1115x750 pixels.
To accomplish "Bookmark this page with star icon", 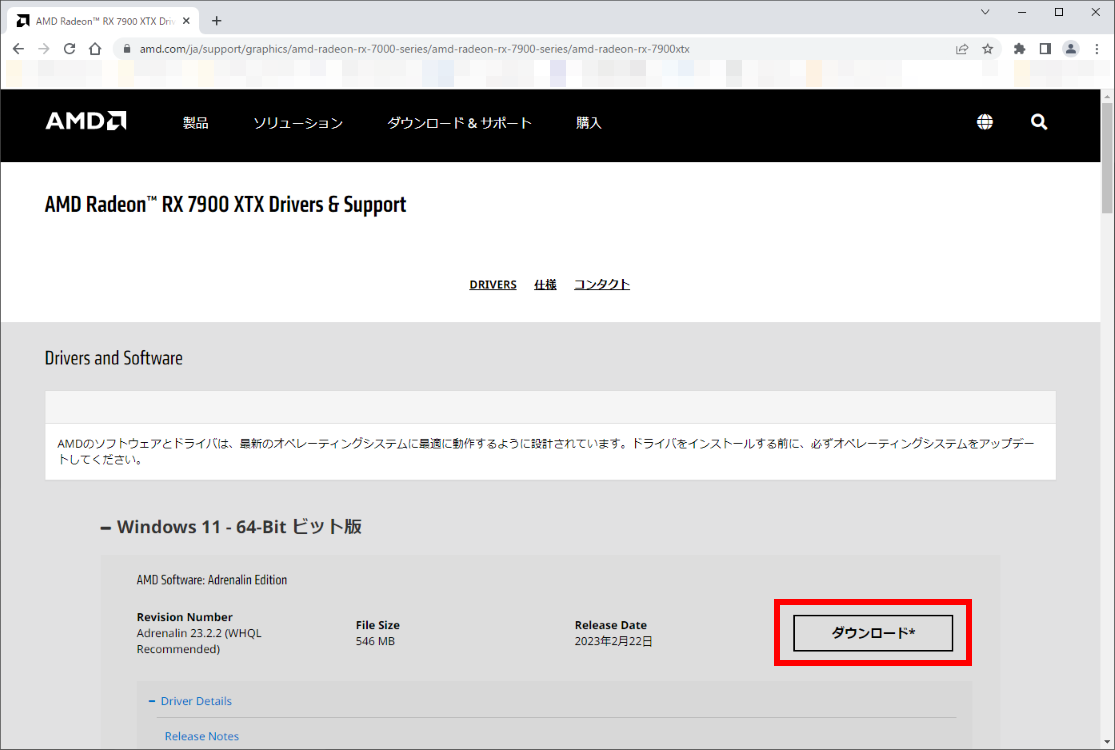I will click(x=988, y=49).
